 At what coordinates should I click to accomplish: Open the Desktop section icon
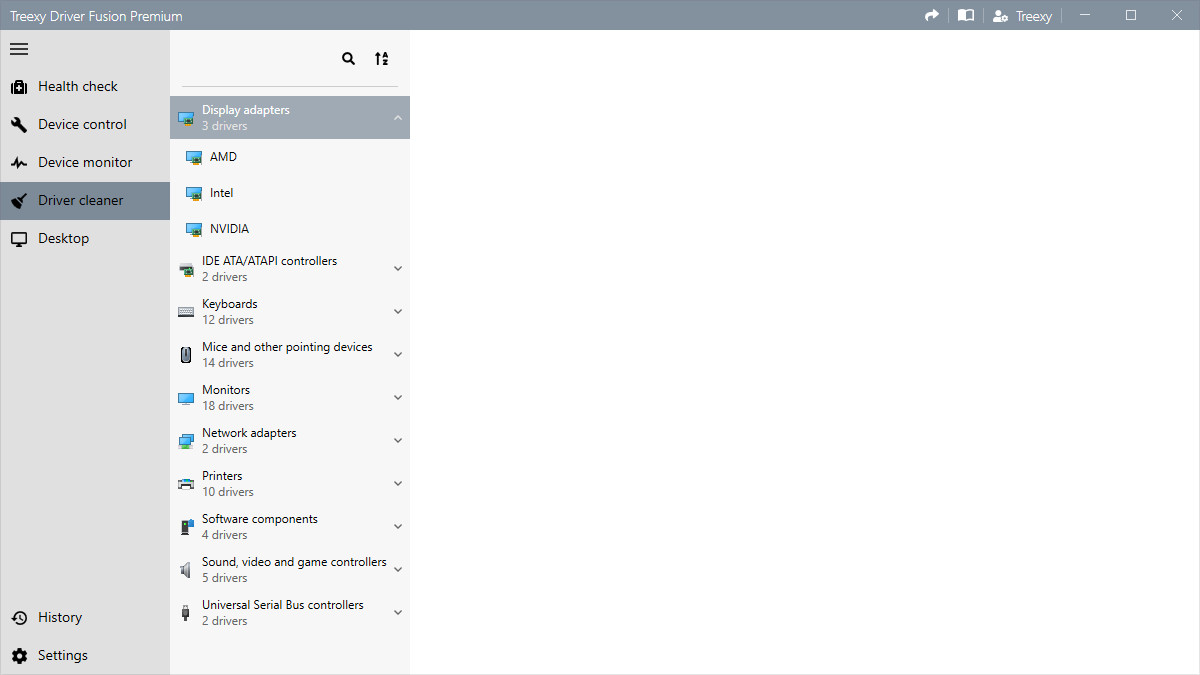pyautogui.click(x=18, y=238)
